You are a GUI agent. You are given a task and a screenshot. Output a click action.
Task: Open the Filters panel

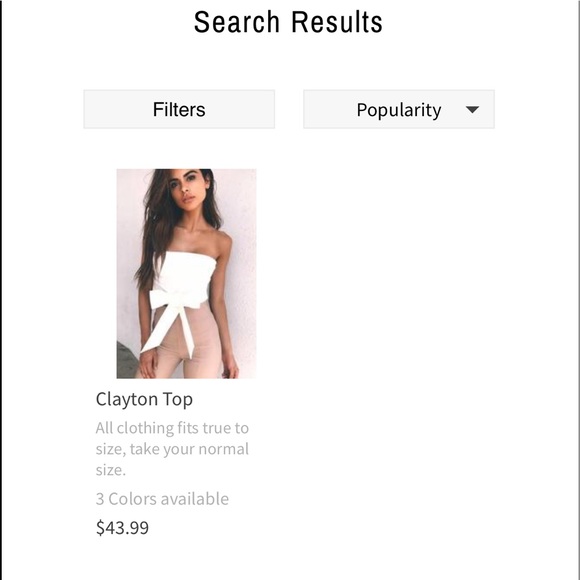click(x=179, y=109)
